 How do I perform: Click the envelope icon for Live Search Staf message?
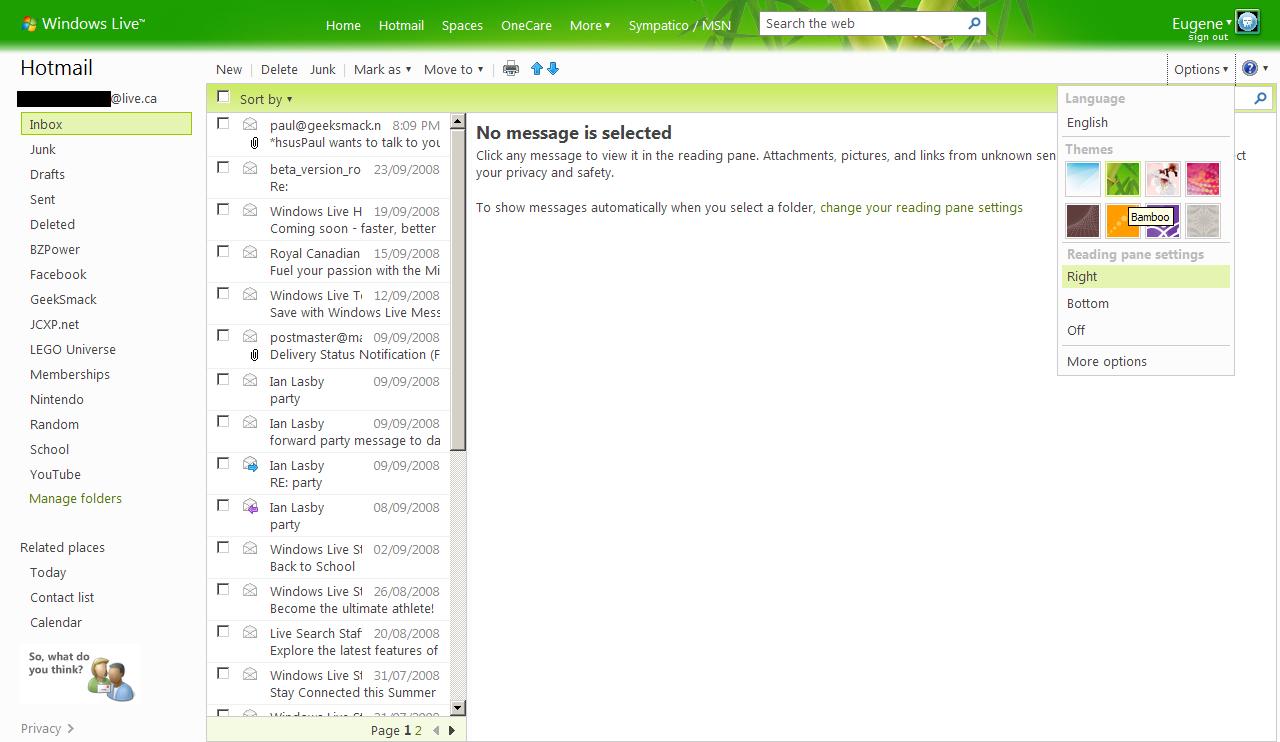pos(250,632)
